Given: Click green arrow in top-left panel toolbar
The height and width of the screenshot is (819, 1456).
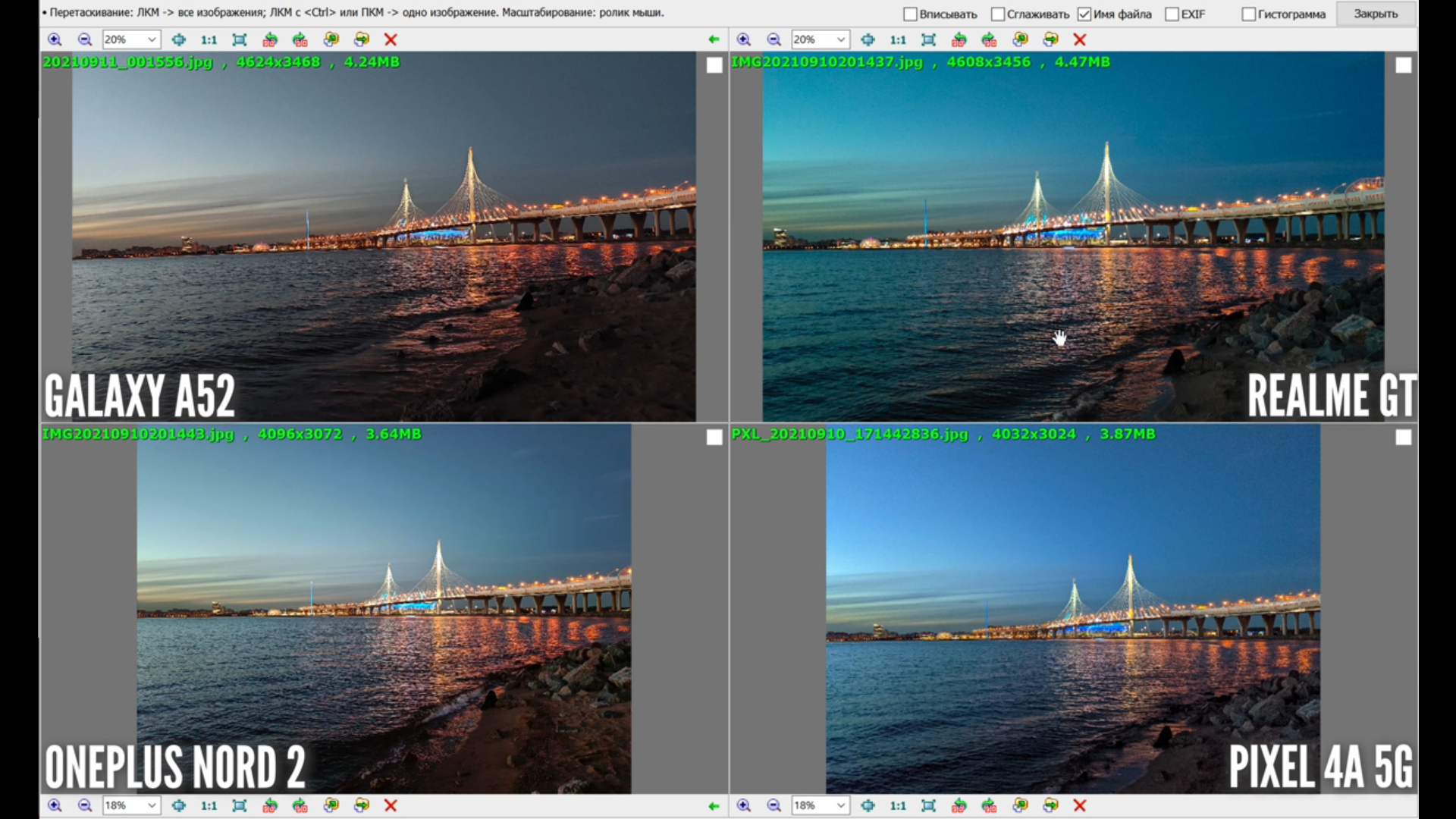Looking at the screenshot, I should click(713, 39).
